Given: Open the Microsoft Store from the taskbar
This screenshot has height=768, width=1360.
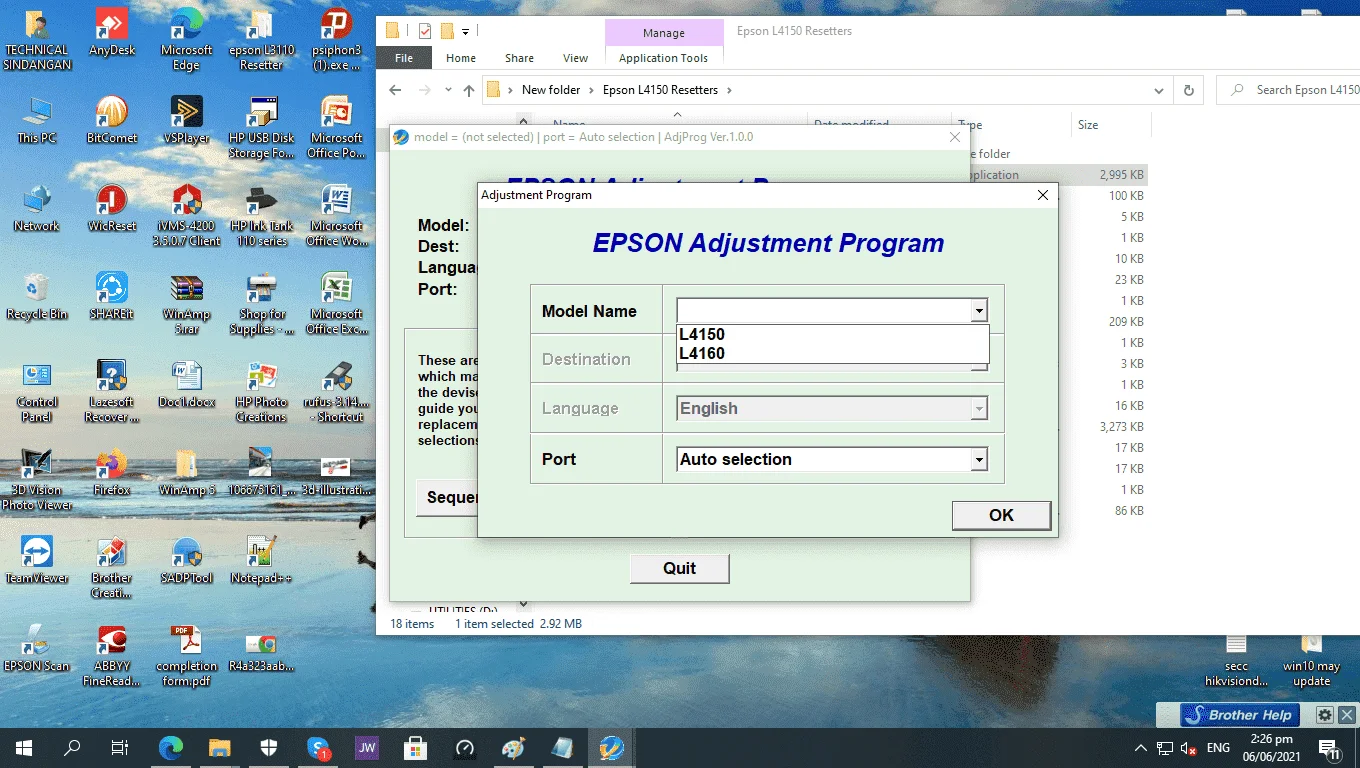Looking at the screenshot, I should click(415, 747).
